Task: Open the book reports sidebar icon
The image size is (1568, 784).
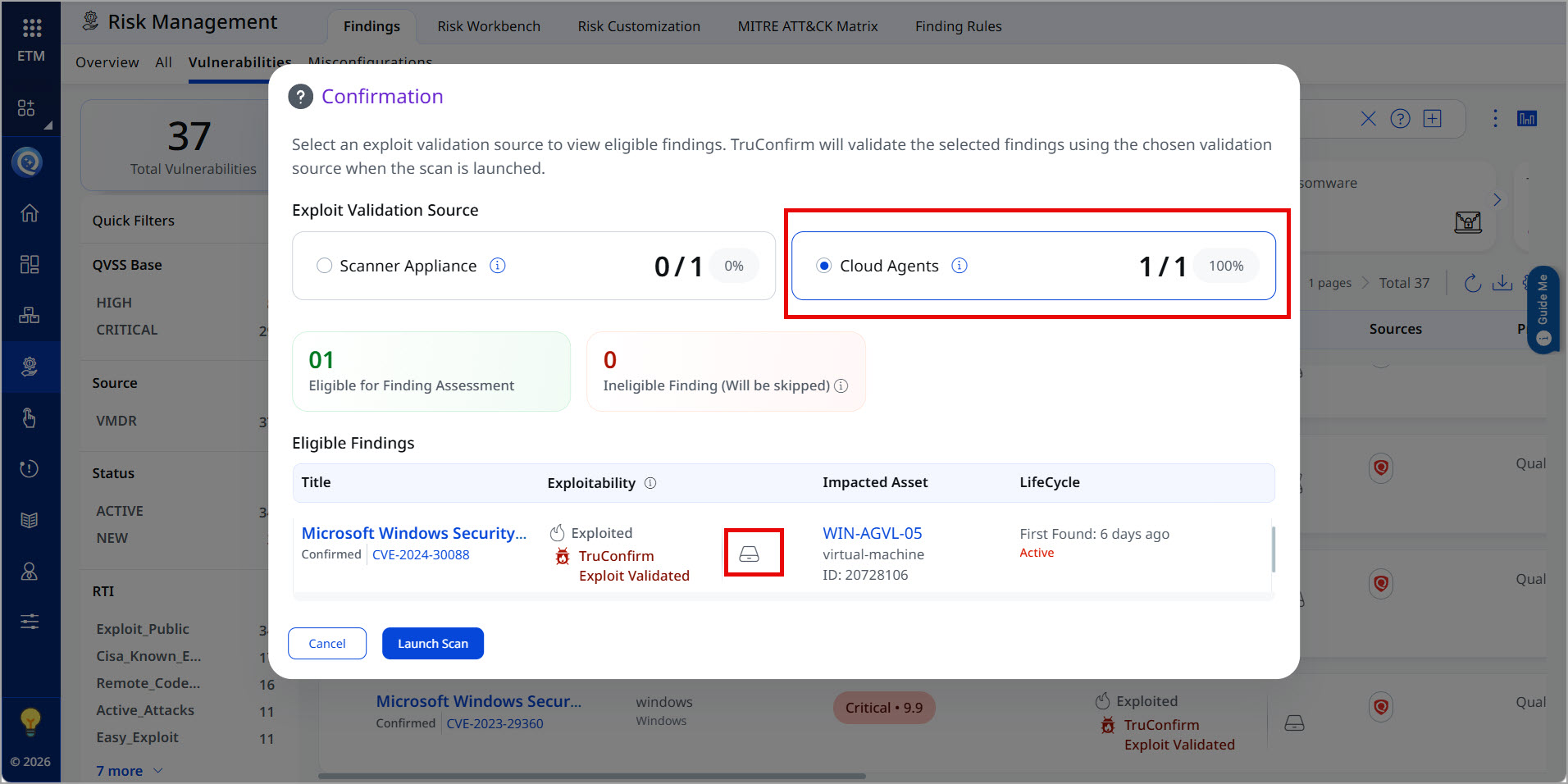Action: [30, 520]
